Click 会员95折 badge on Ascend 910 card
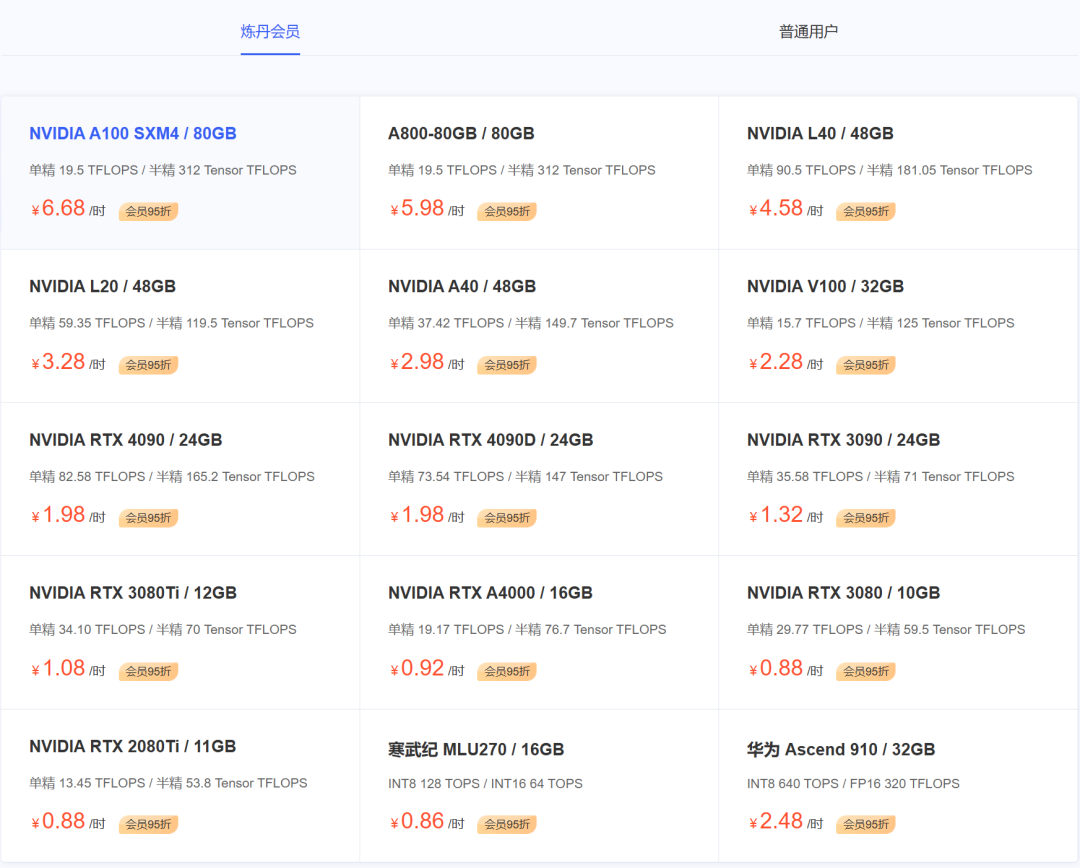The height and width of the screenshot is (868, 1080). [866, 825]
